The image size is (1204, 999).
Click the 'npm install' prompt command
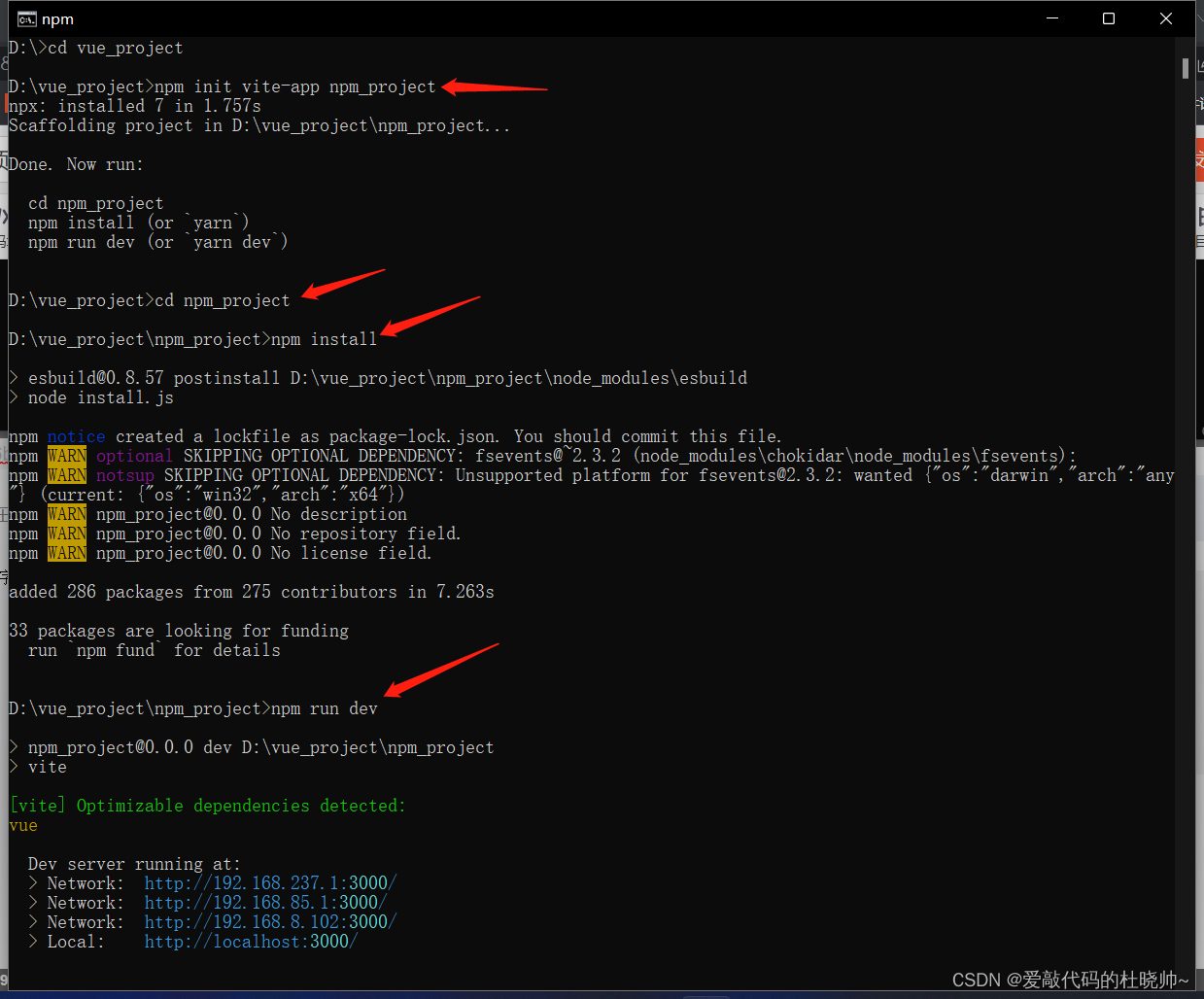coord(325,339)
